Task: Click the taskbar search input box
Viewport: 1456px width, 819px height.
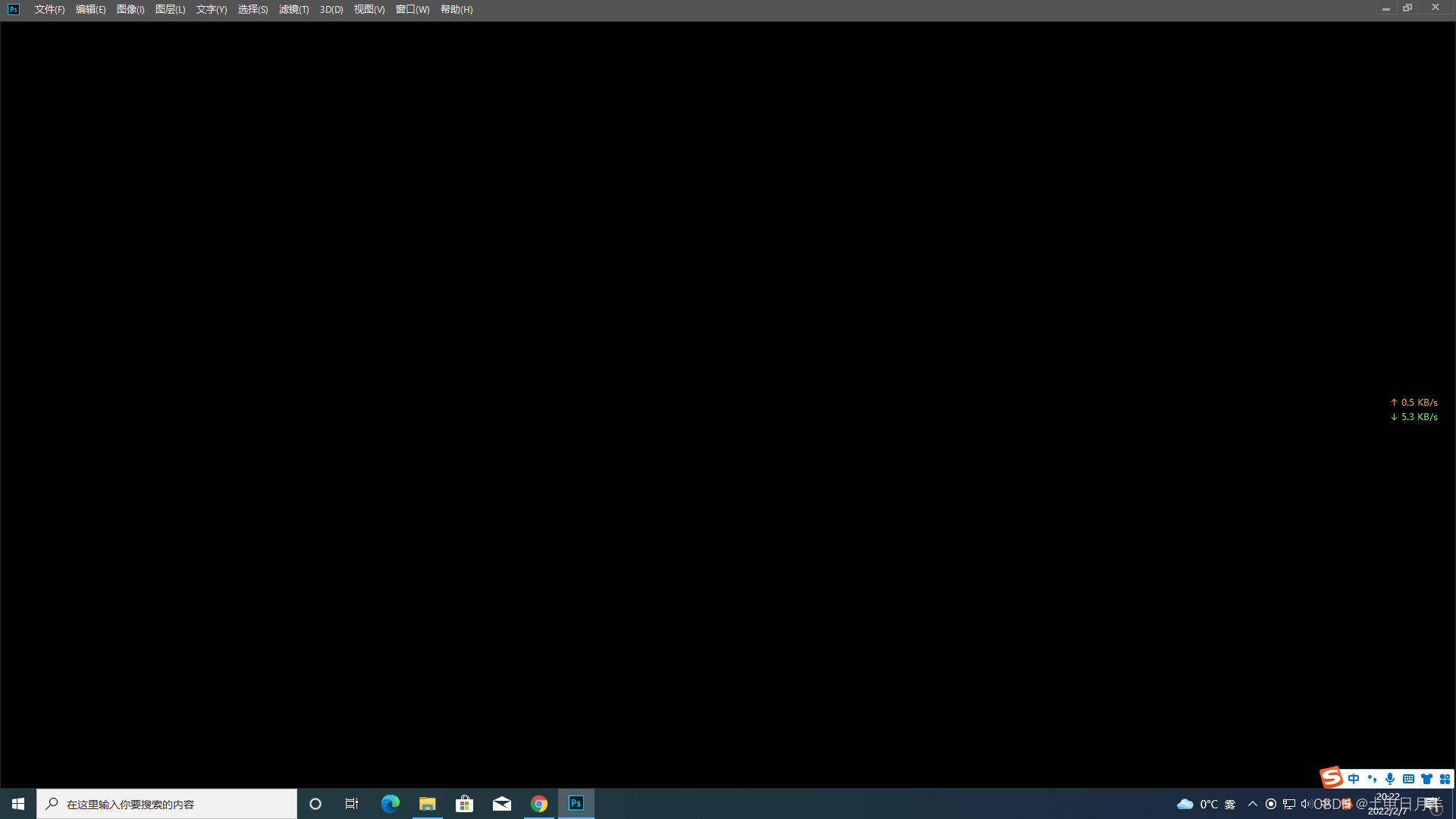Action: (167, 804)
